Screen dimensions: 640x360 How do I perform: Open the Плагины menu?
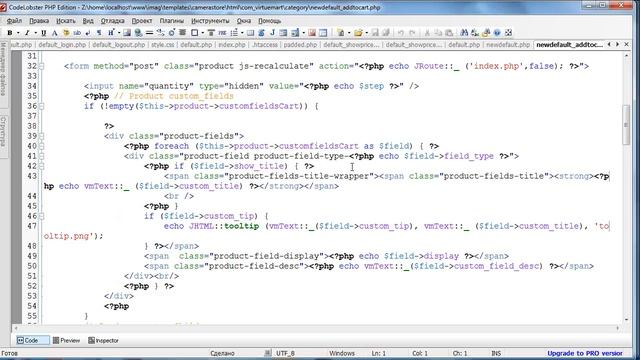tap(171, 20)
